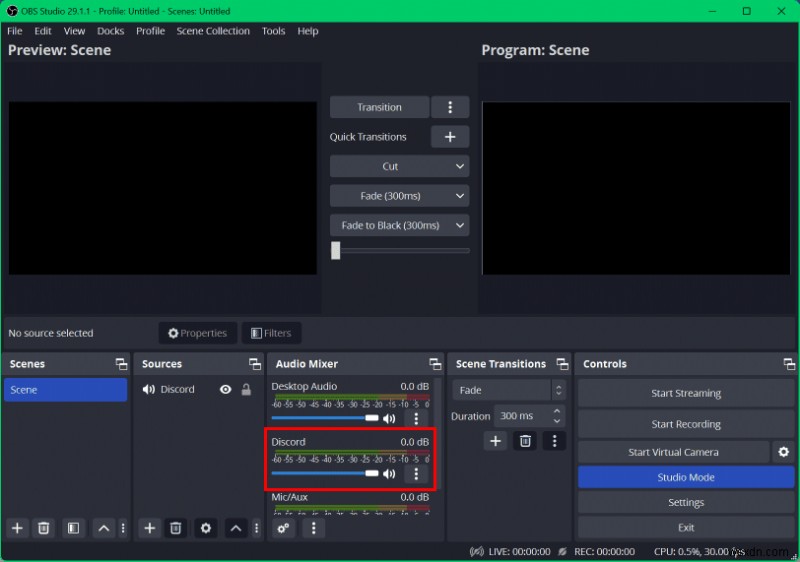Undock the Scene Transitions panel
This screenshot has width=800, height=562.
(x=562, y=364)
